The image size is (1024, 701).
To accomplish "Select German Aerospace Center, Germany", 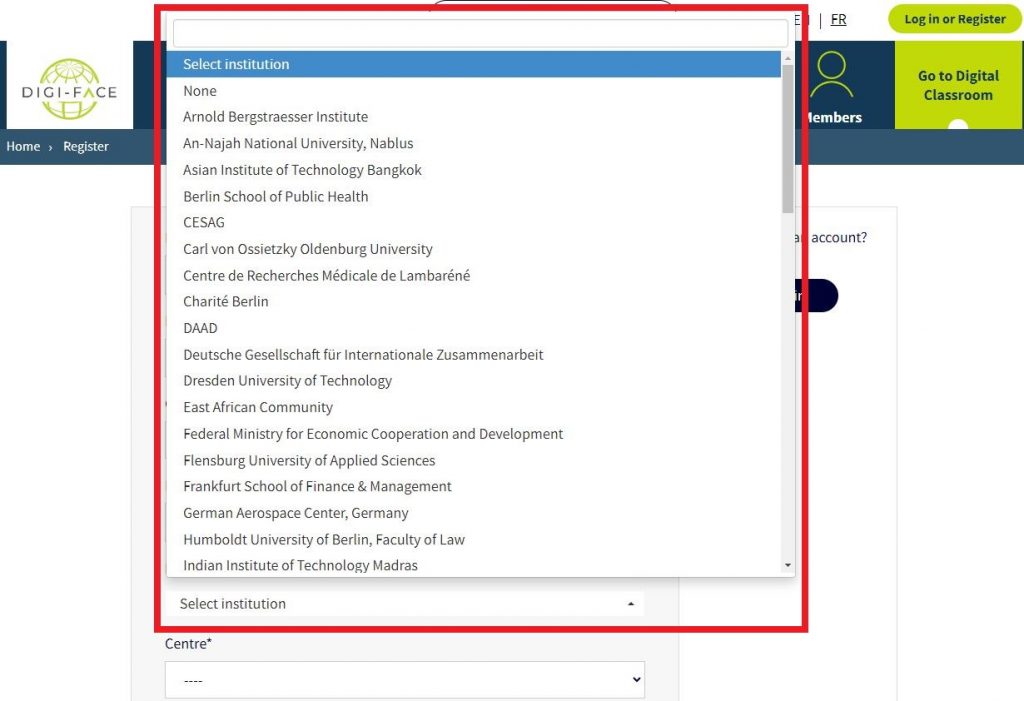I will 473,513.
